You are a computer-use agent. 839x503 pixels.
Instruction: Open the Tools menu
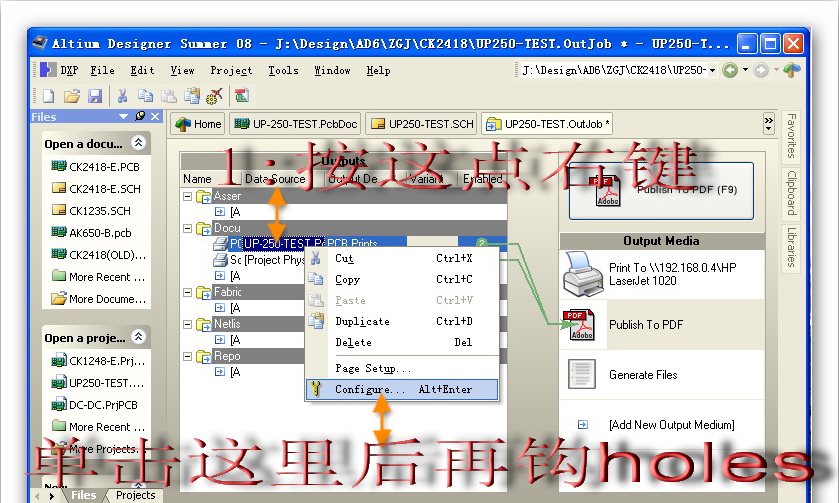point(283,71)
